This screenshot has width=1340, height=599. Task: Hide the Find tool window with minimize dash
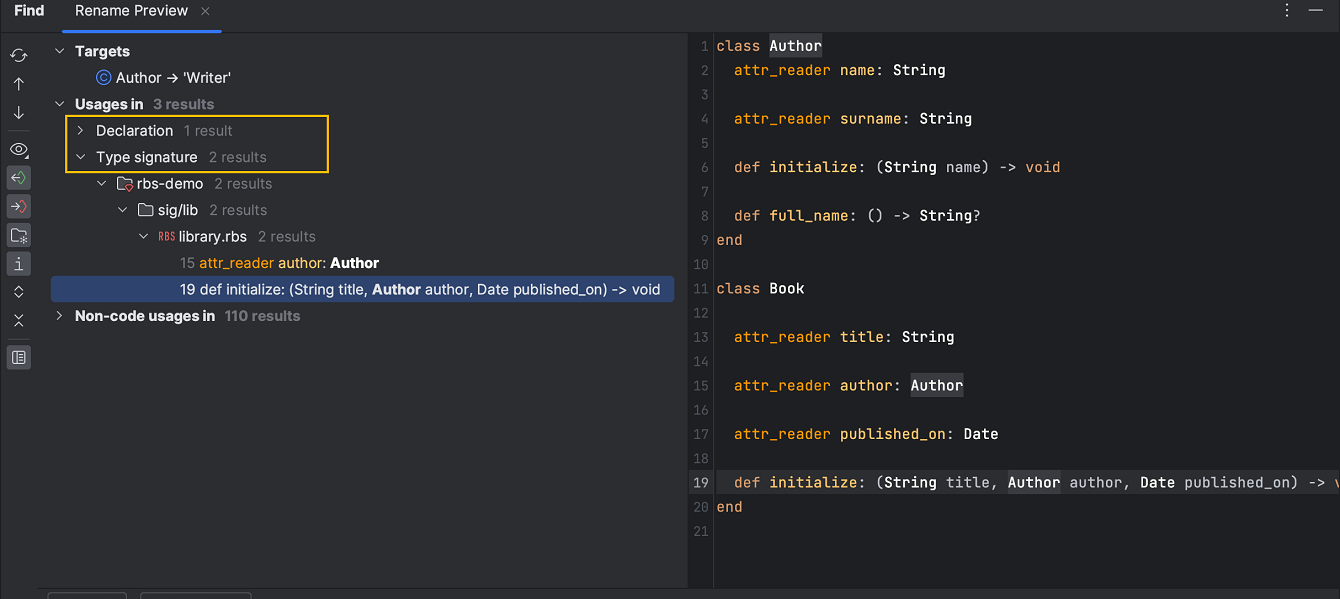(1315, 10)
